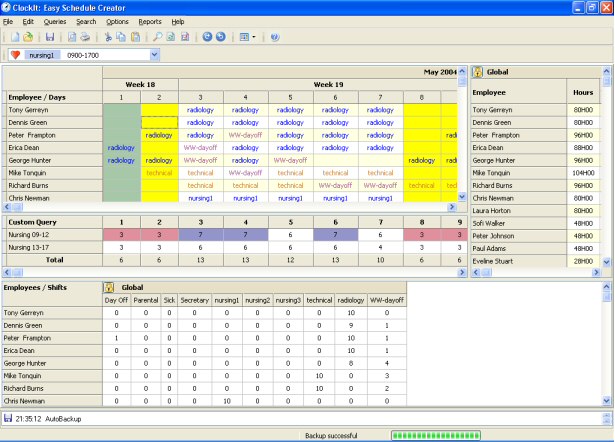This screenshot has width=615, height=442.
Task: Click the Save floppy disk icon
Action: coord(50,37)
